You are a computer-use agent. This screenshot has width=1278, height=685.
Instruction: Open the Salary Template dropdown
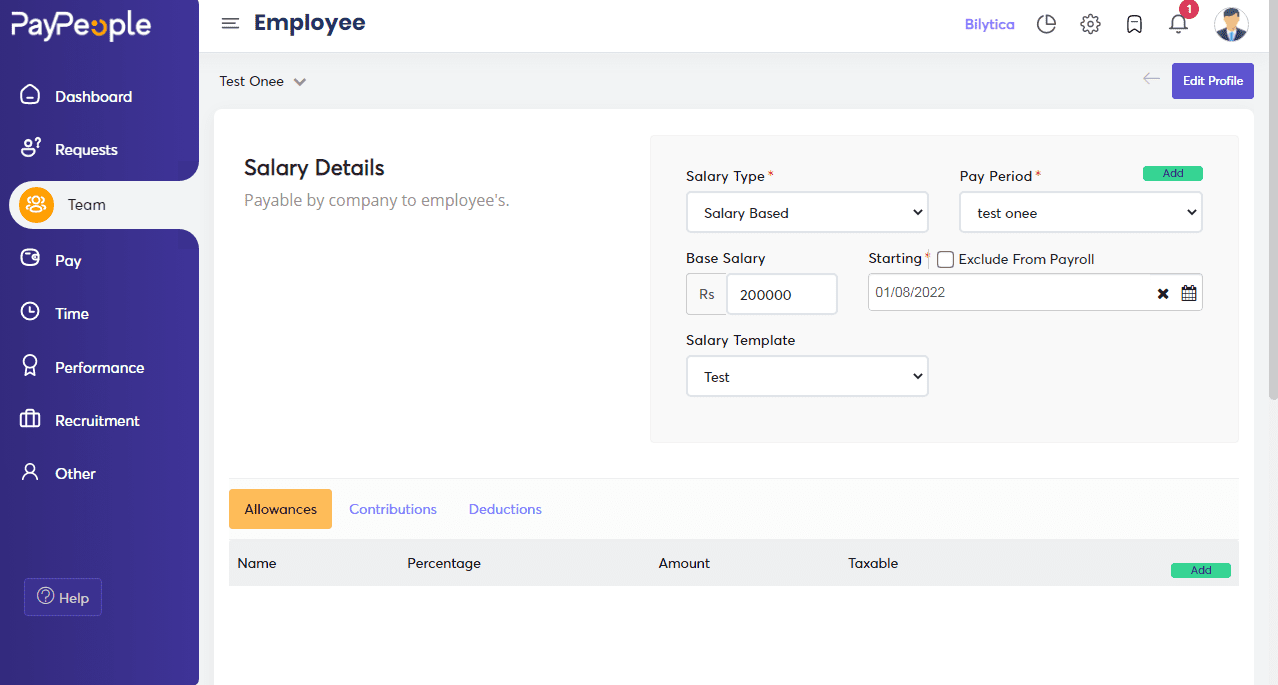click(x=806, y=376)
